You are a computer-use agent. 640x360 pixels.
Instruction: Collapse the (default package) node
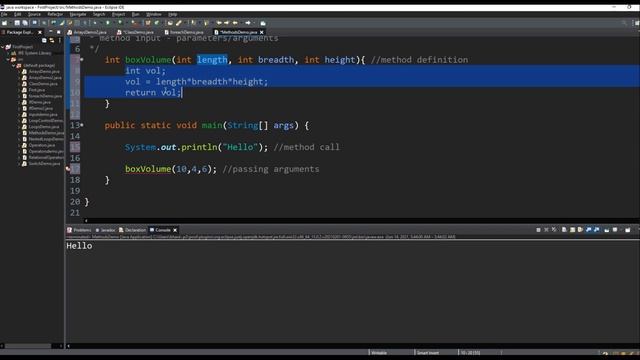click(x=13, y=65)
